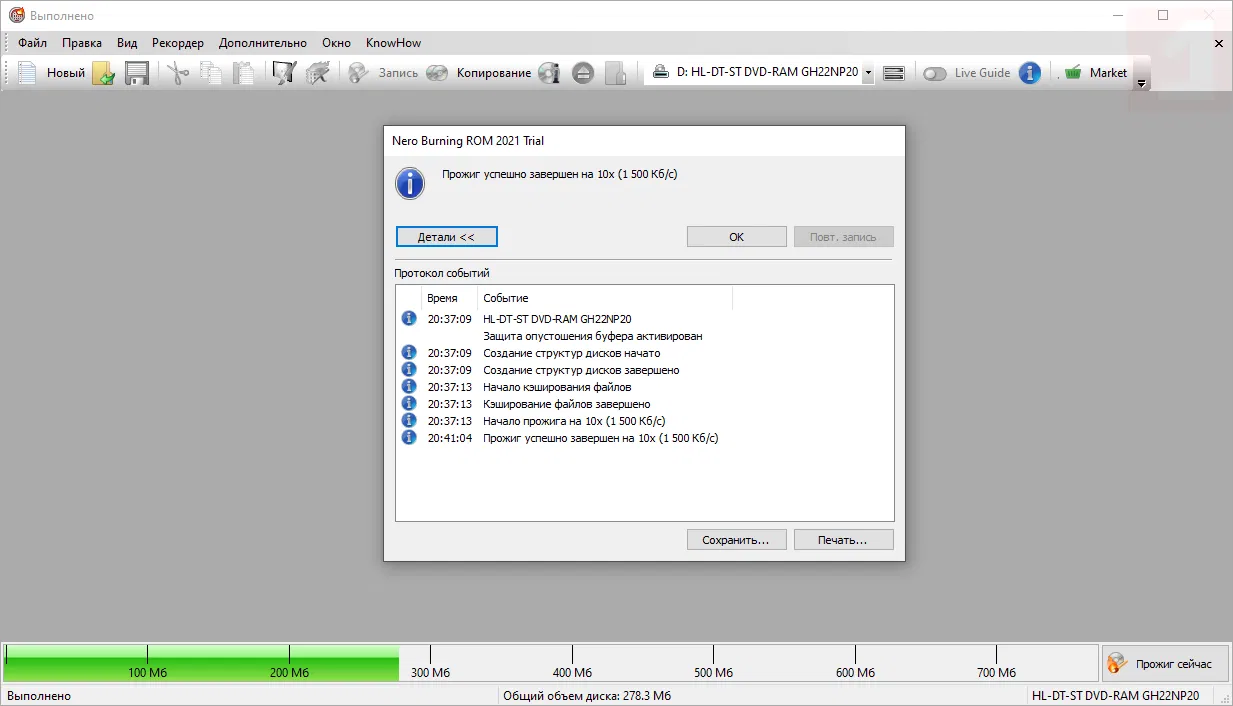The height and width of the screenshot is (706, 1233).
Task: Click the Cut scissors icon
Action: 177,73
